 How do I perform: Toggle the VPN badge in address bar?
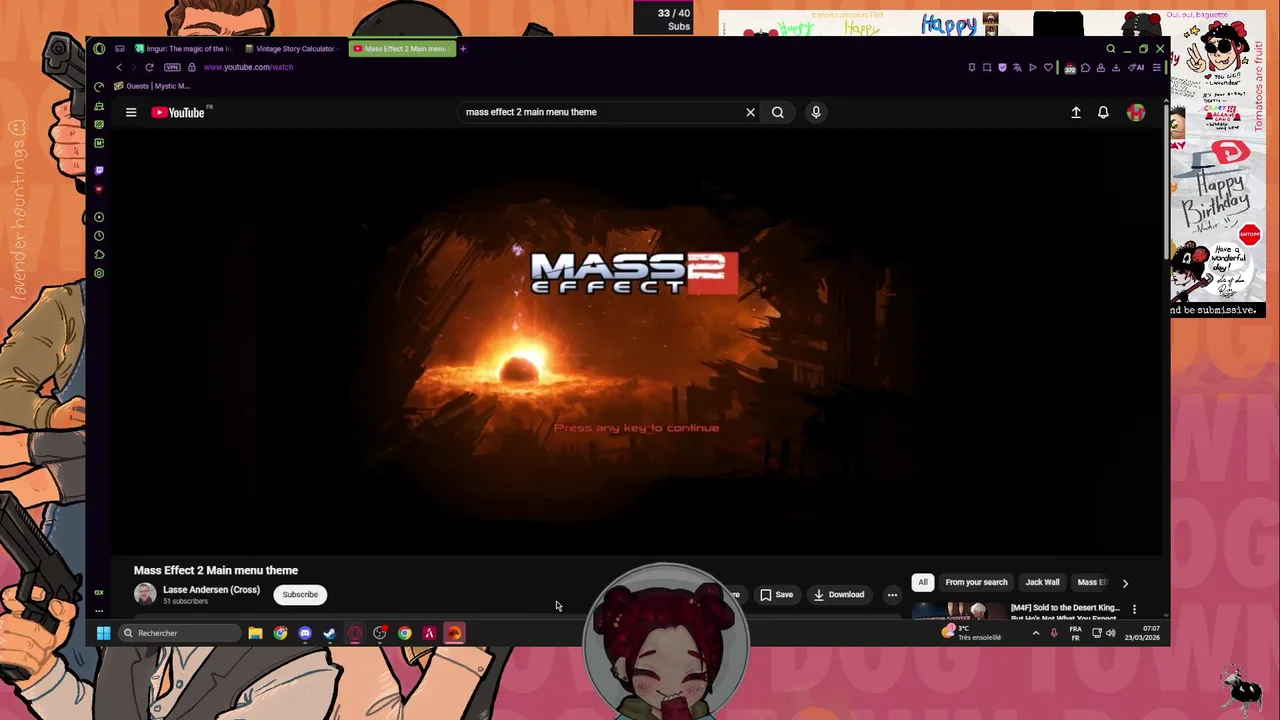point(172,67)
